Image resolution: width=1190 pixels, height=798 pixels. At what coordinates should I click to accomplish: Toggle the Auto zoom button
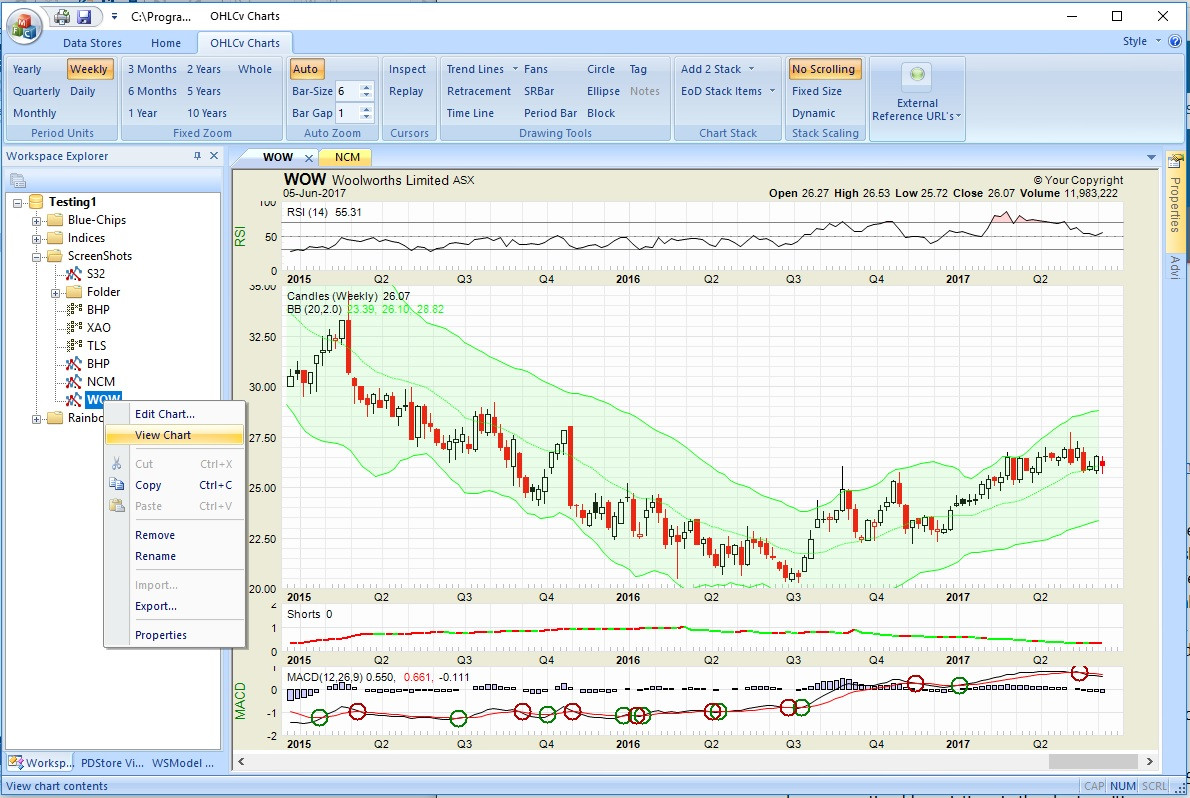306,69
